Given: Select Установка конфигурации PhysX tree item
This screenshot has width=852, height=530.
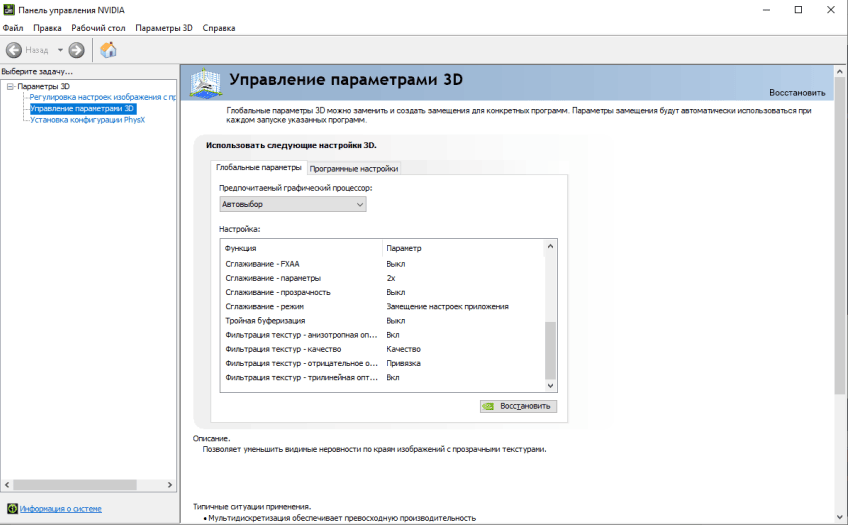Looking at the screenshot, I should pos(88,121).
